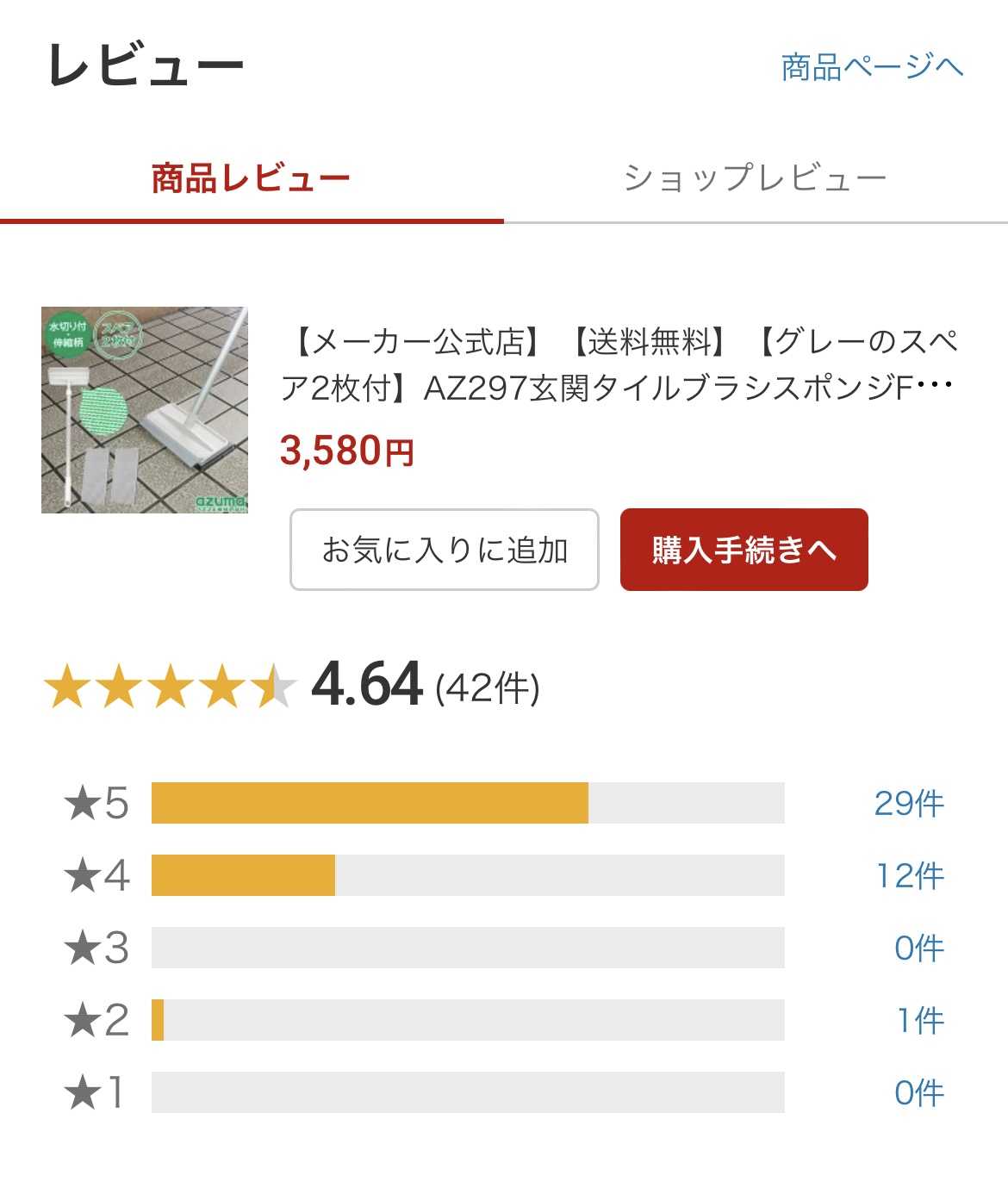
Task: Switch to the 商品レビュー tab
Action: click(x=251, y=179)
